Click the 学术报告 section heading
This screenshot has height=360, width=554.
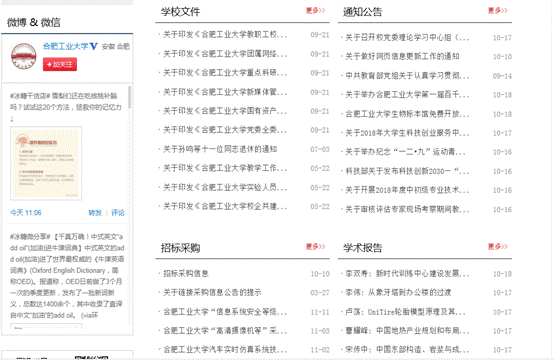[363, 248]
